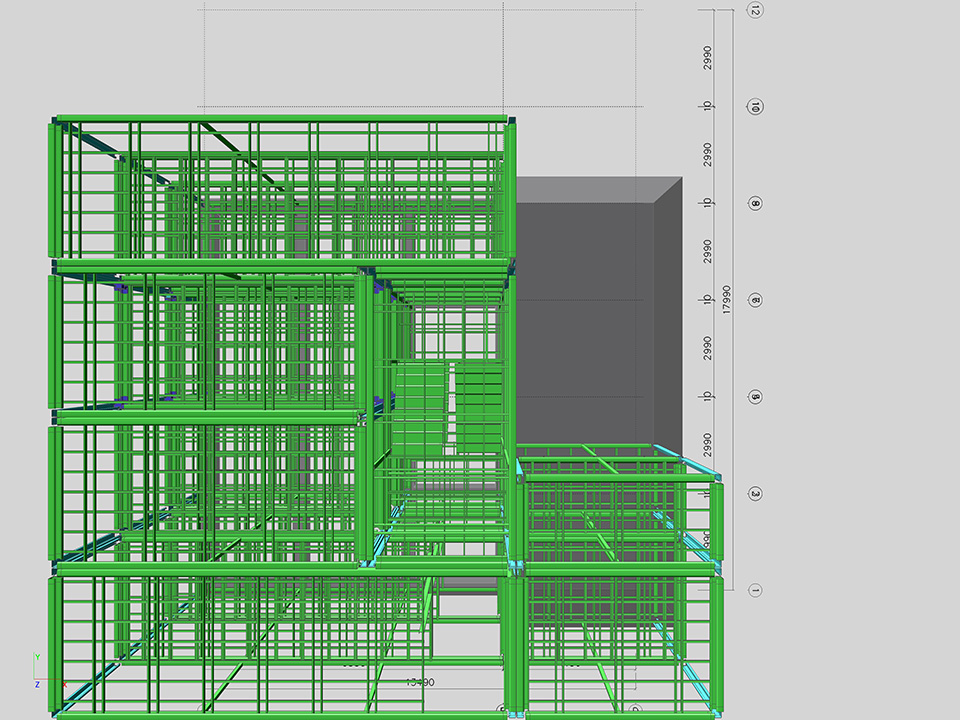
Task: Select the 2990 dimension between grids 12 and 10
Action: [707, 58]
